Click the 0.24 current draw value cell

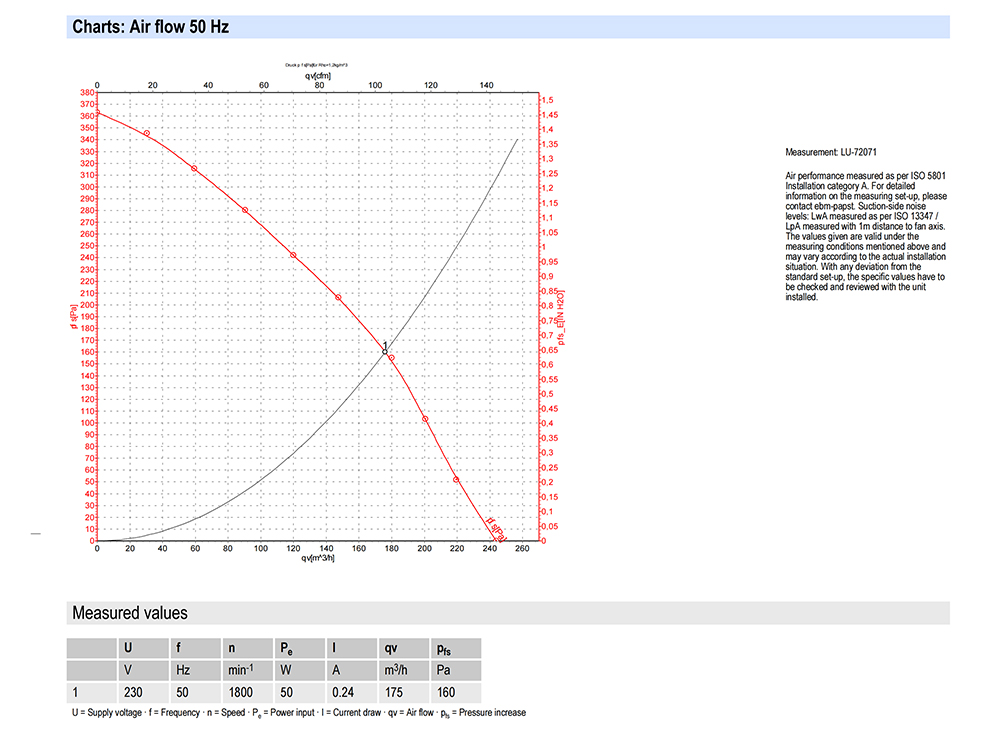click(345, 692)
